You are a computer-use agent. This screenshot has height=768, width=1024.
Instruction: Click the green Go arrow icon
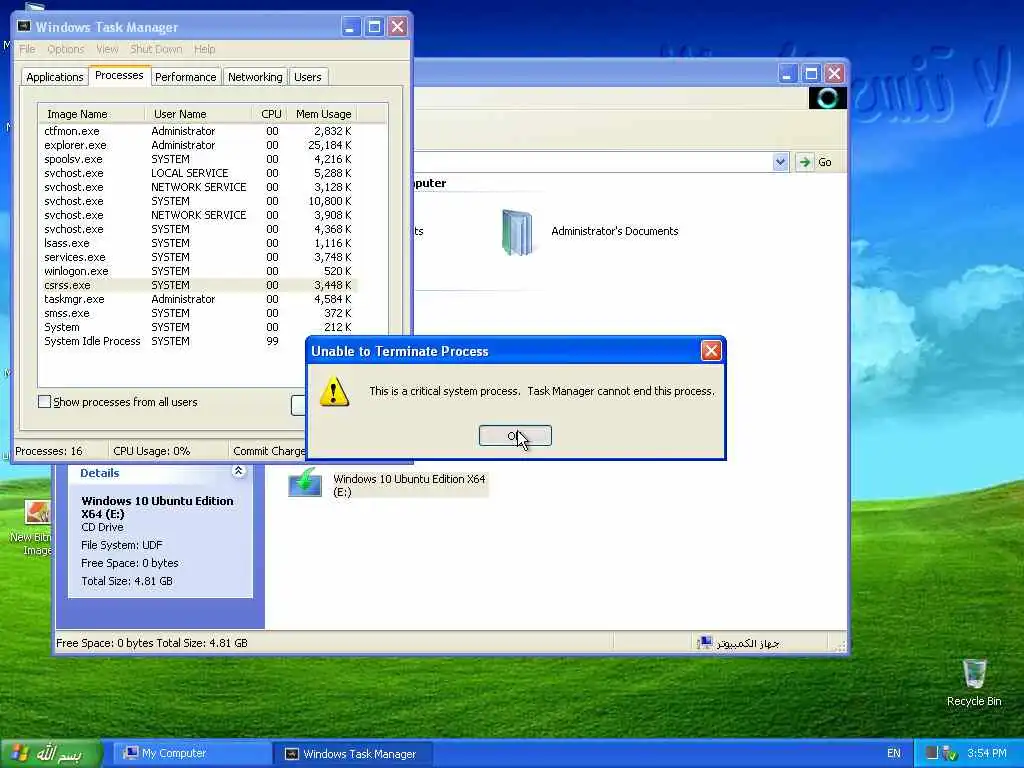(805, 162)
